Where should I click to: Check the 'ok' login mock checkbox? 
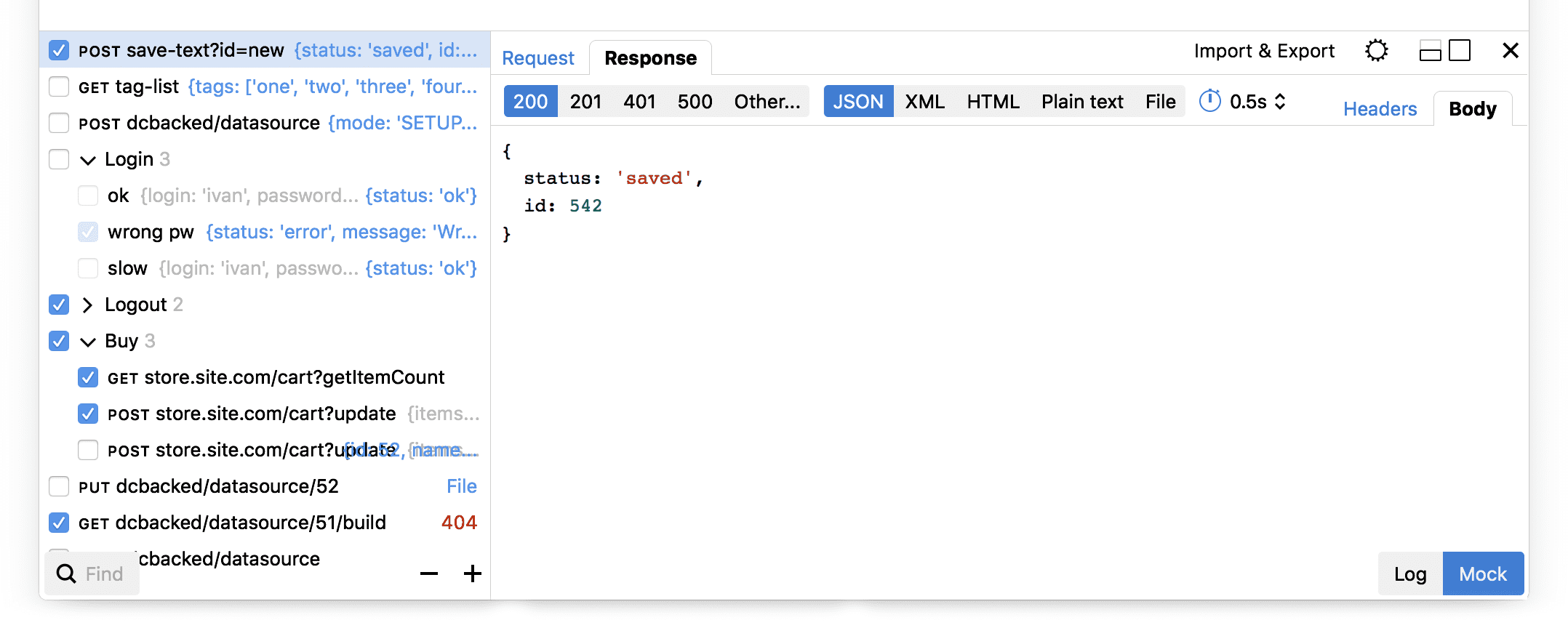(x=88, y=196)
